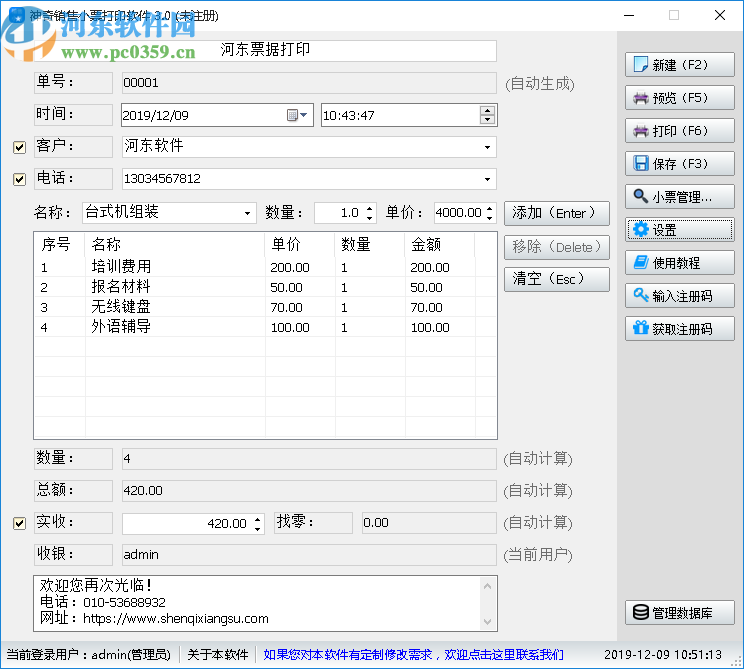
Task: Click the 使用教程 book icon
Action: [641, 262]
